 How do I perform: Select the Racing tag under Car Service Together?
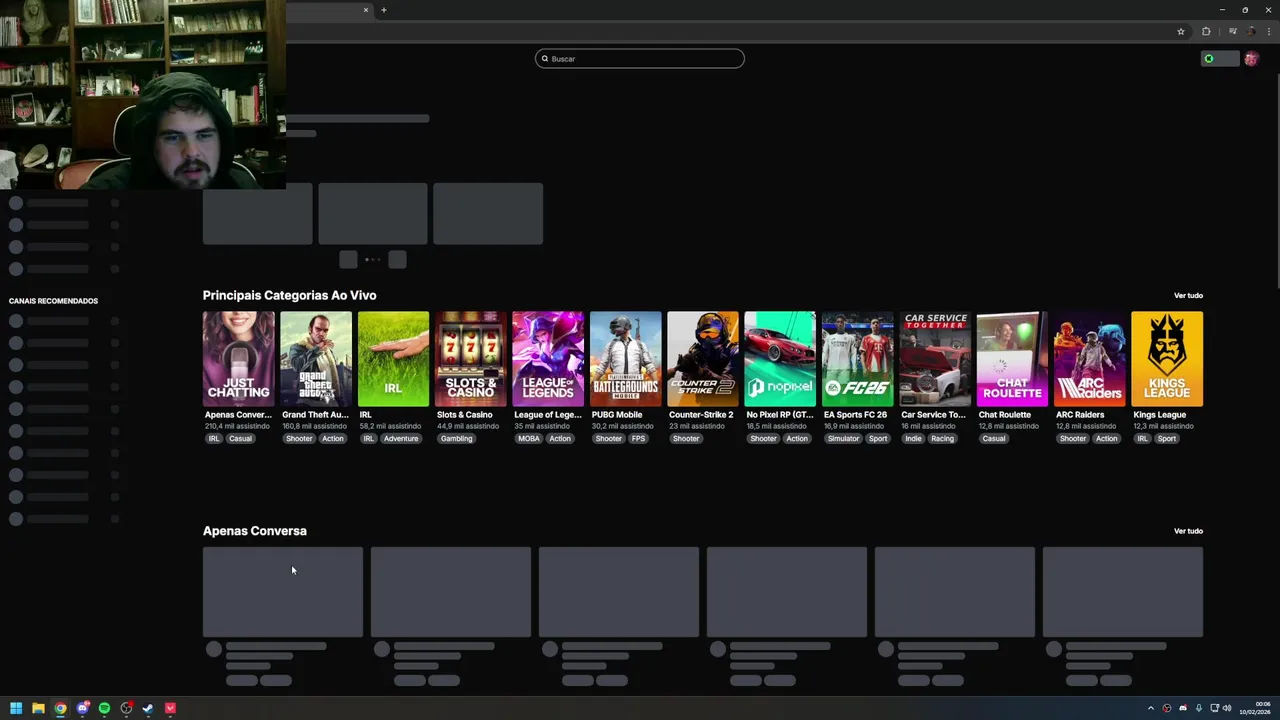943,439
